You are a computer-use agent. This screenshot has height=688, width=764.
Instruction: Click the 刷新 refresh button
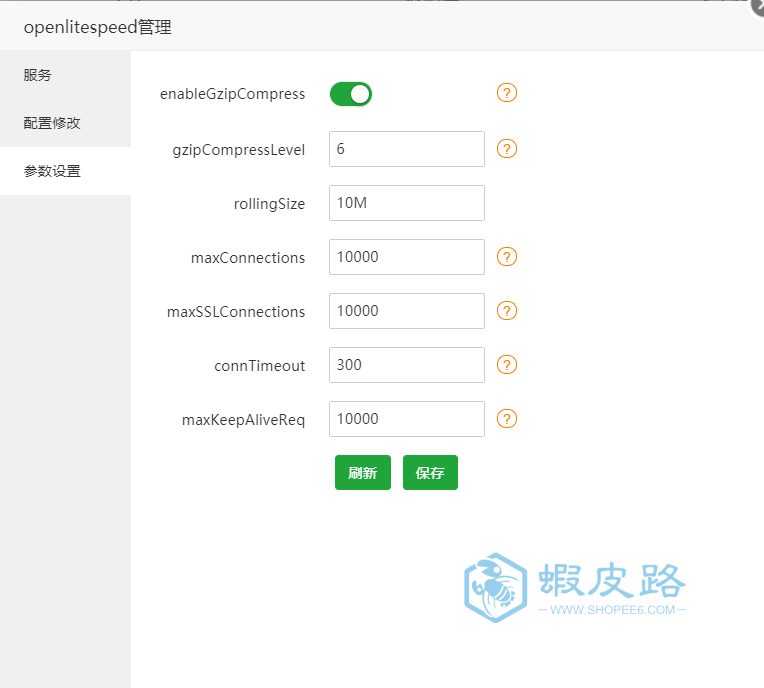pos(363,473)
